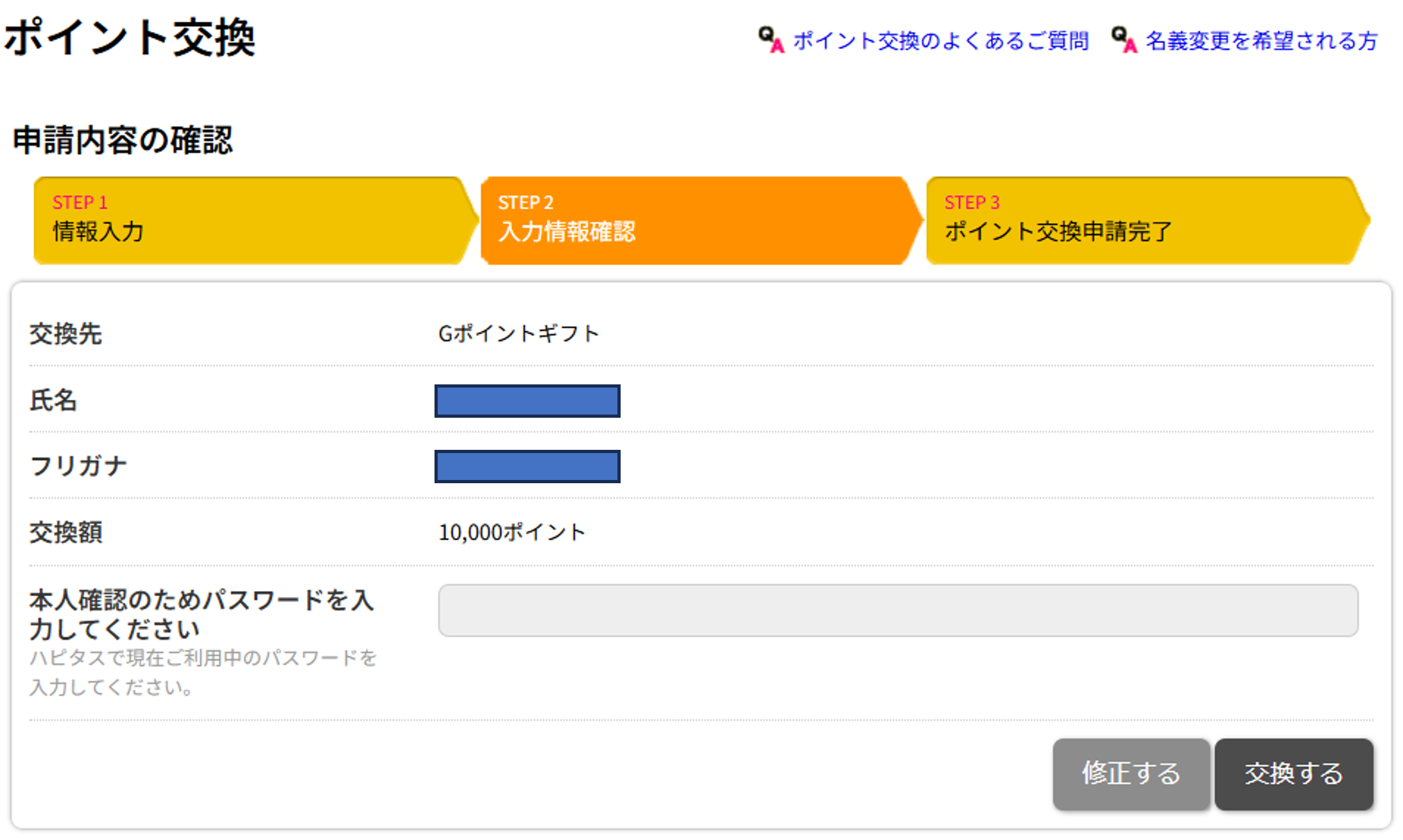Open the ポイント交換のよくあるご質問 link
The image size is (1403, 840).
[x=940, y=41]
